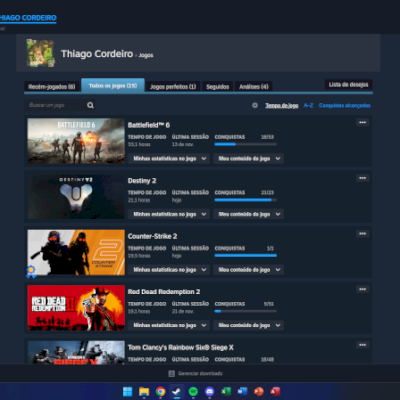400x400 pixels.
Task: Open the three-dots menu for Destiny 2
Action: [362, 178]
